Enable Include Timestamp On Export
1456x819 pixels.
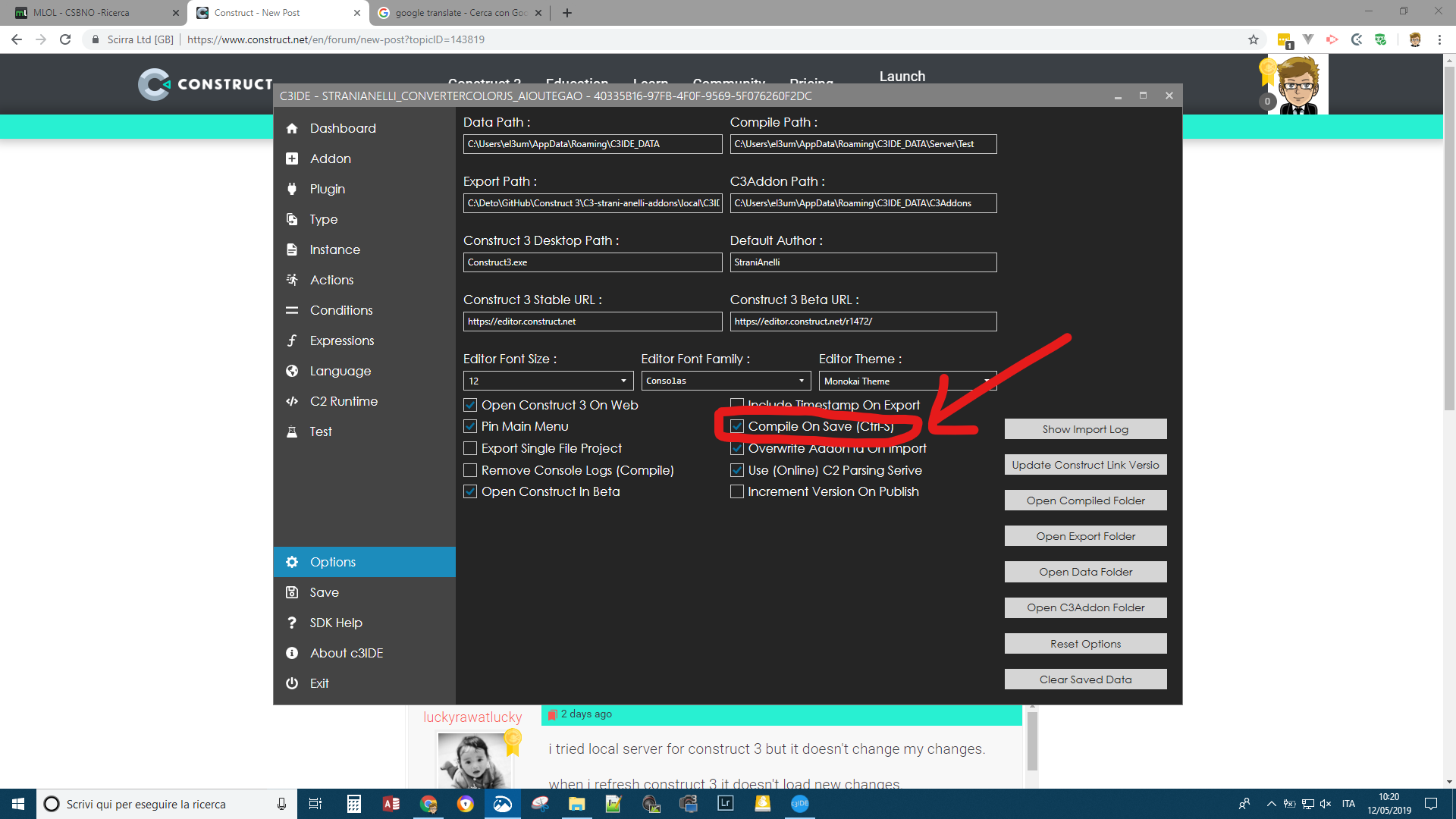click(737, 405)
